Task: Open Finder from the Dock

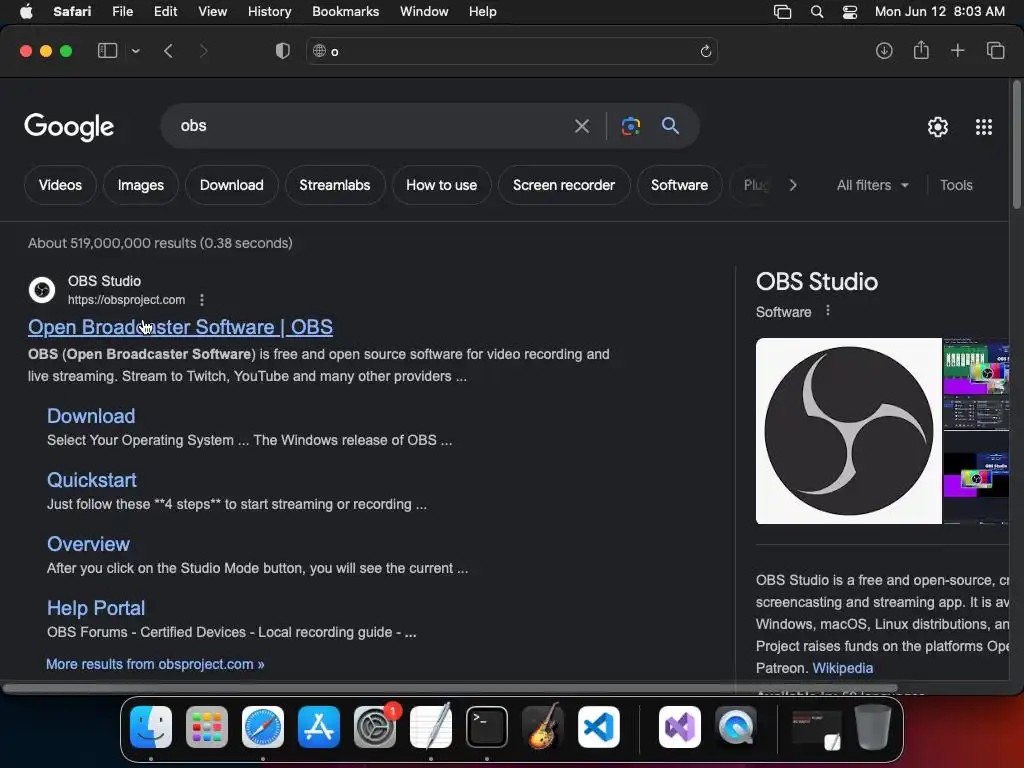Action: (151, 727)
